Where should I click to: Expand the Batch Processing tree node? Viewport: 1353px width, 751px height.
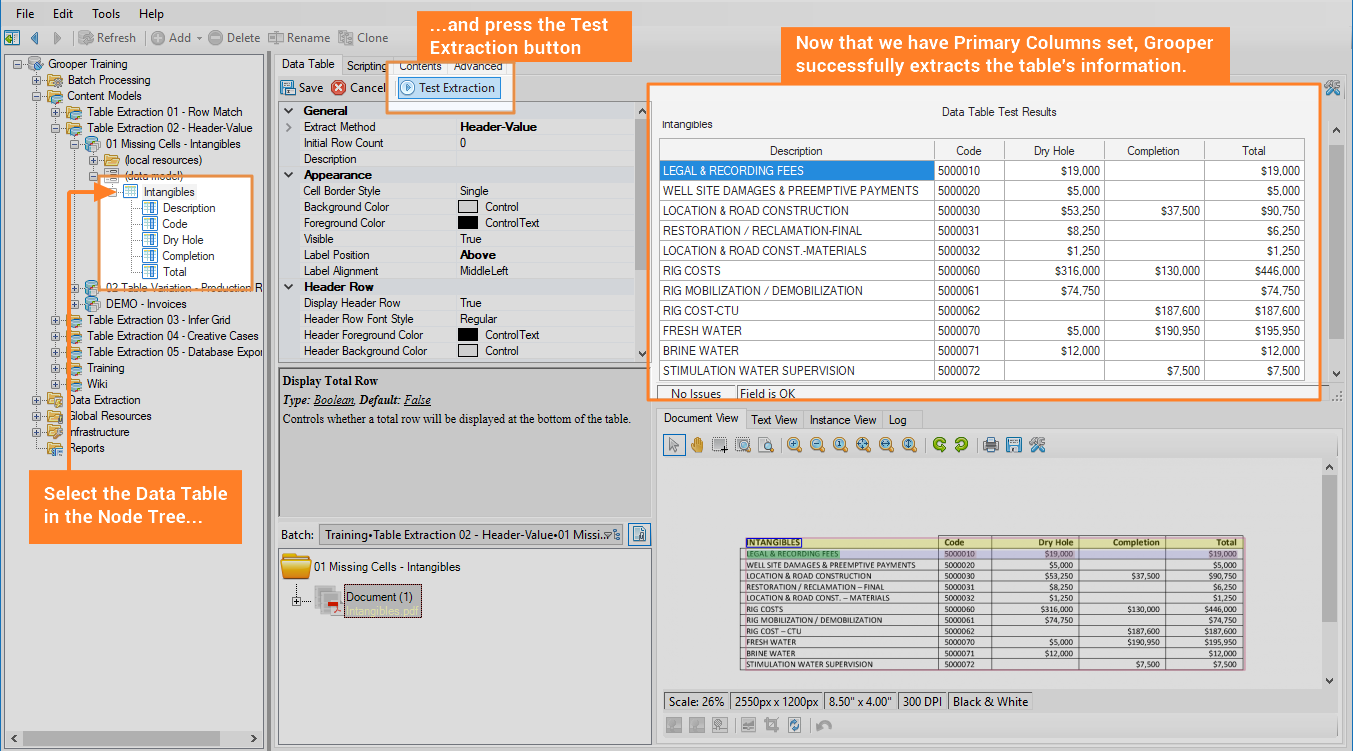(x=37, y=80)
